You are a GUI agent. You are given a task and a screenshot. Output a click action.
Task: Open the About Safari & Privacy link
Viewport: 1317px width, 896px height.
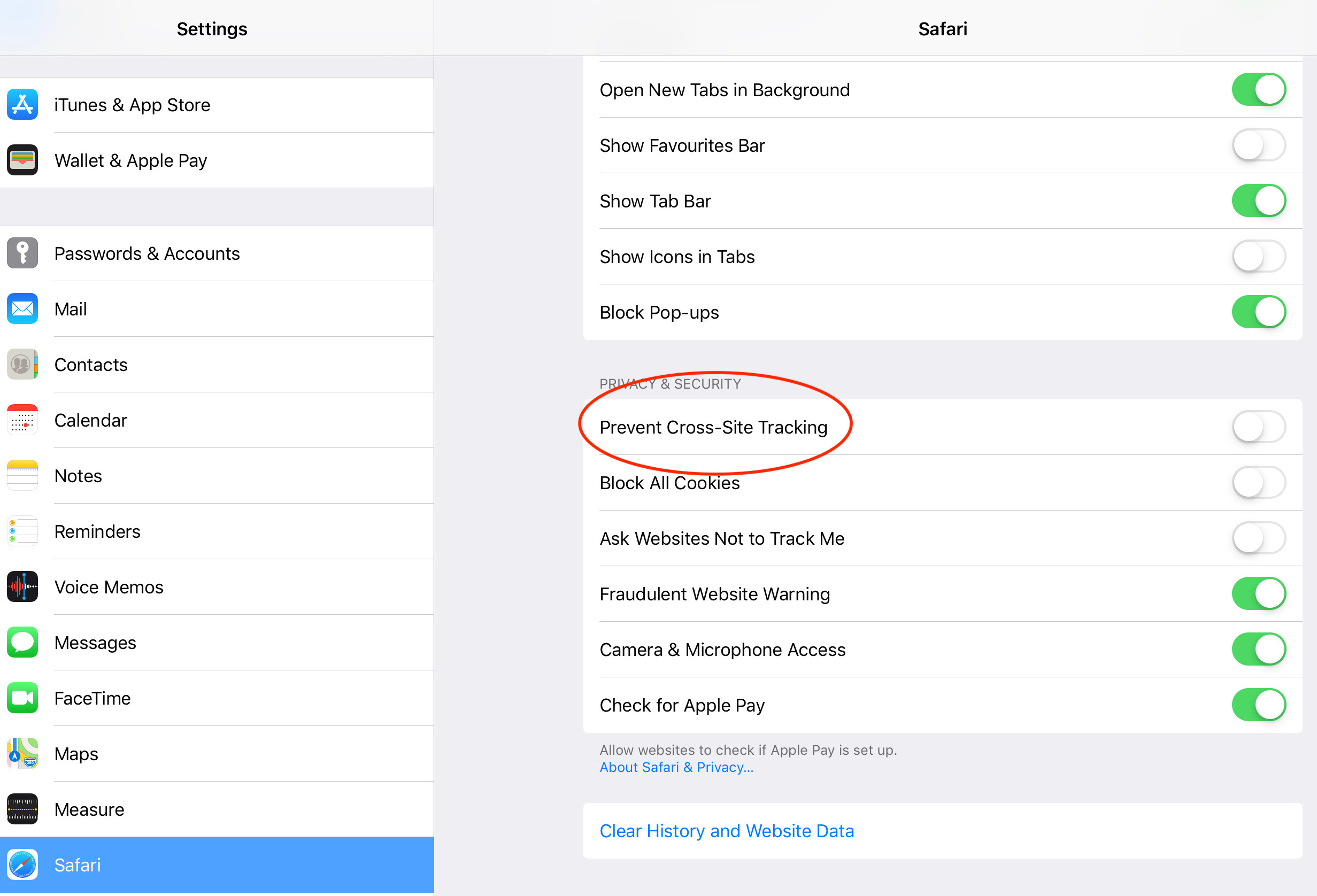(x=676, y=767)
